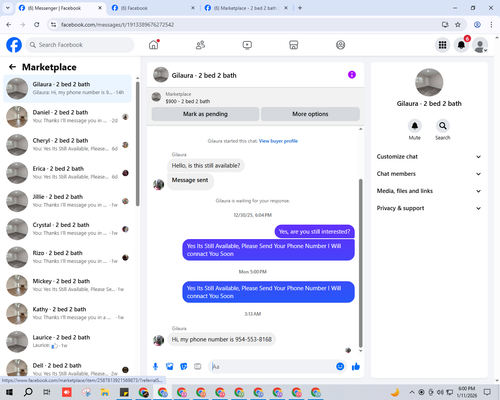The height and width of the screenshot is (400, 500).
Task: Open the emoji picker in message box
Action: coord(340,367)
